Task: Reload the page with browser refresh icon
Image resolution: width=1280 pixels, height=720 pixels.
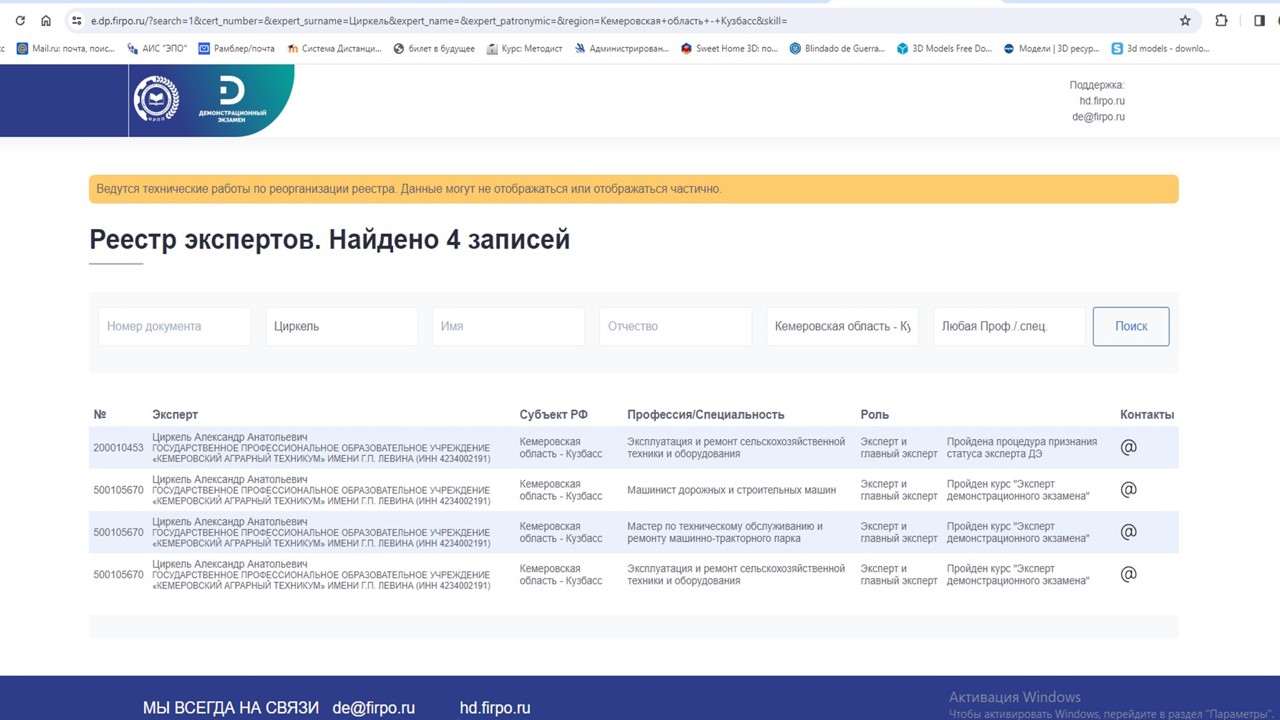Action: coord(19,20)
